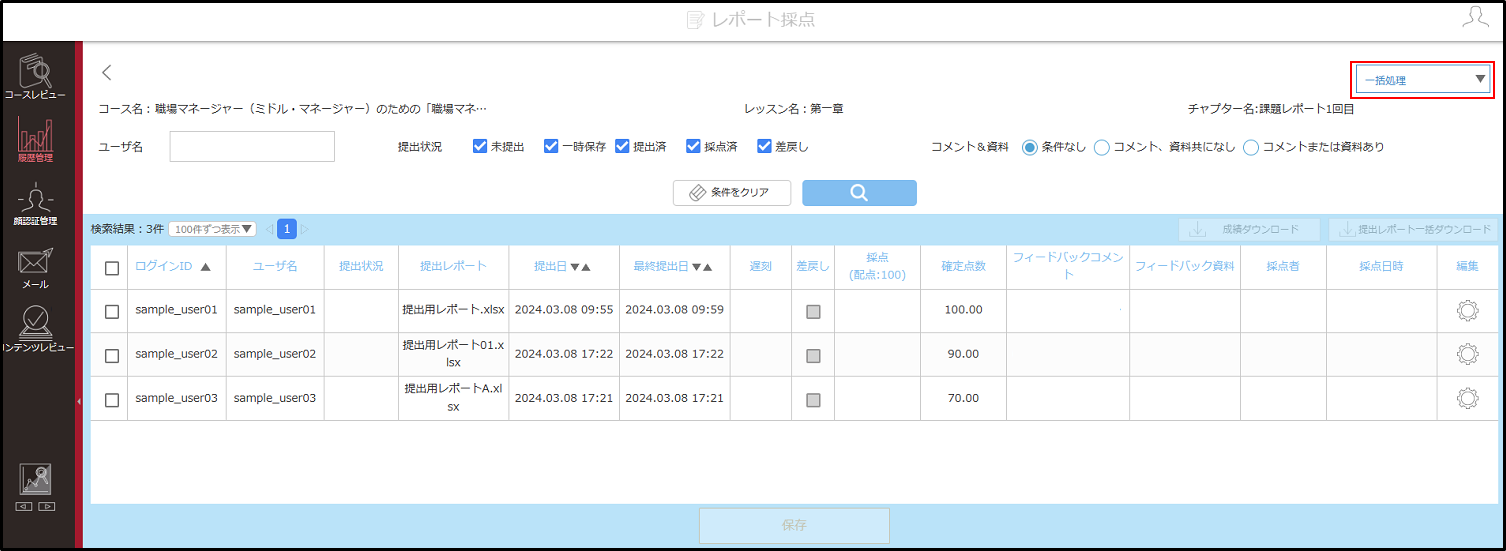Click the 採点者 column header

click(1282, 266)
